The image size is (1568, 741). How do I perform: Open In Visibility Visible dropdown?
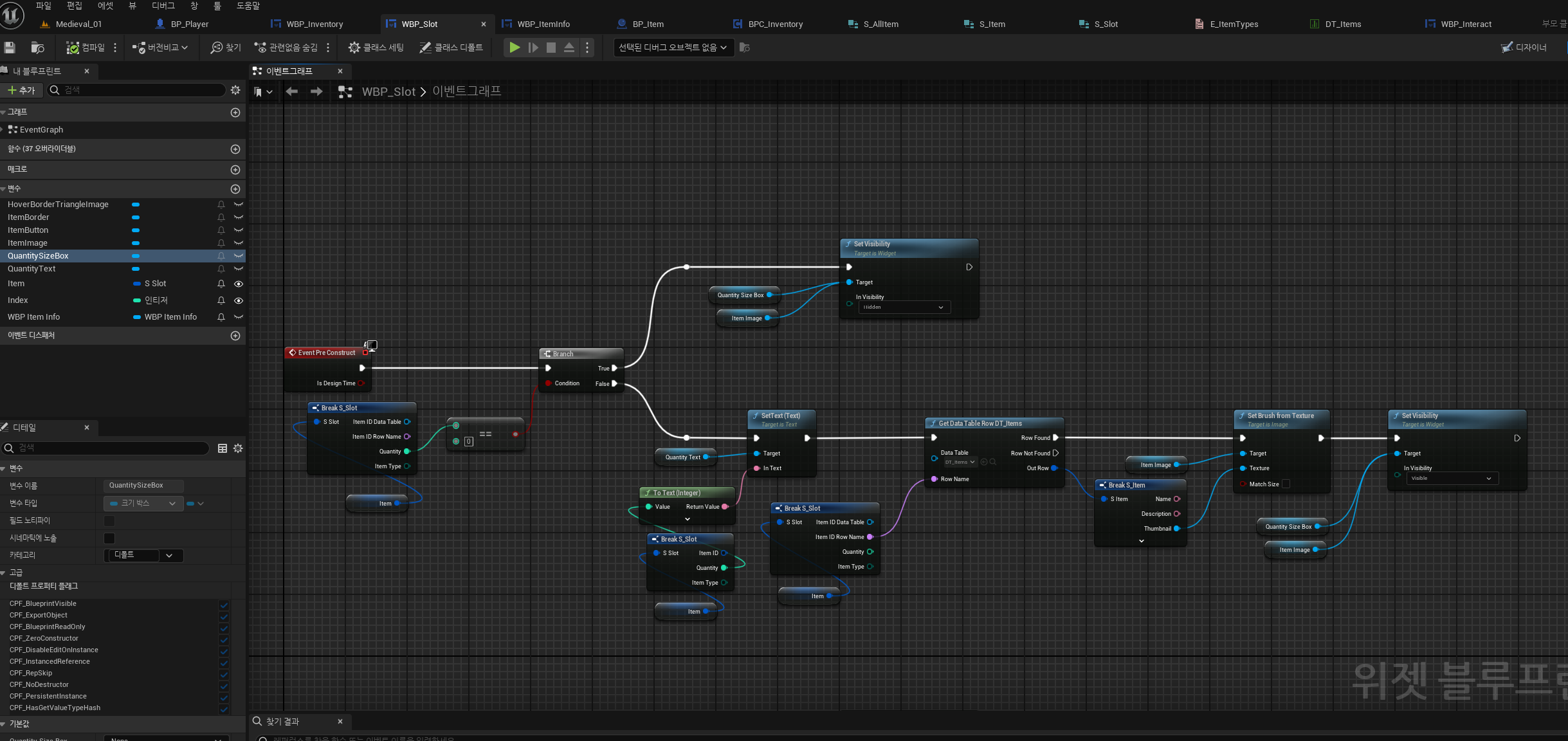click(1452, 479)
